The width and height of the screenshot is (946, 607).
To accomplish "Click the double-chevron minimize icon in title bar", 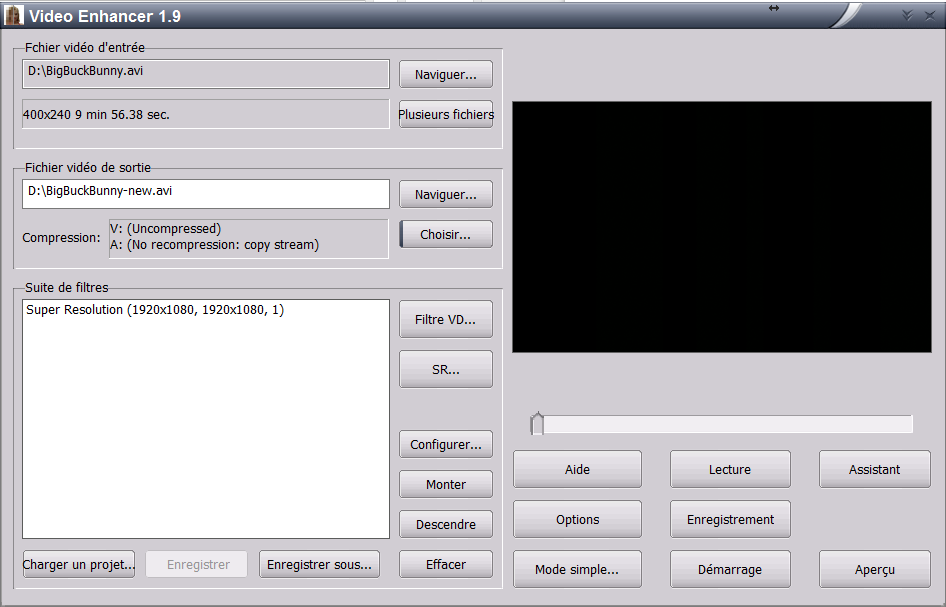I will click(907, 15).
